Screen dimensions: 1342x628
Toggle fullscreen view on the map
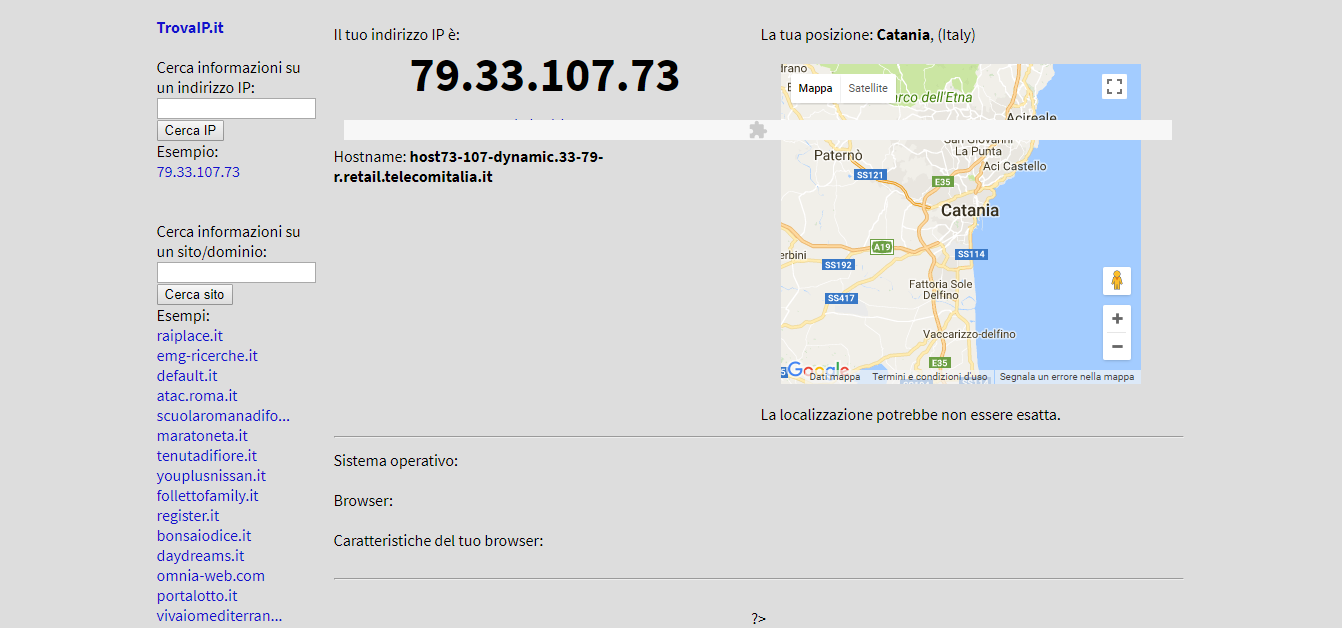click(x=1115, y=86)
